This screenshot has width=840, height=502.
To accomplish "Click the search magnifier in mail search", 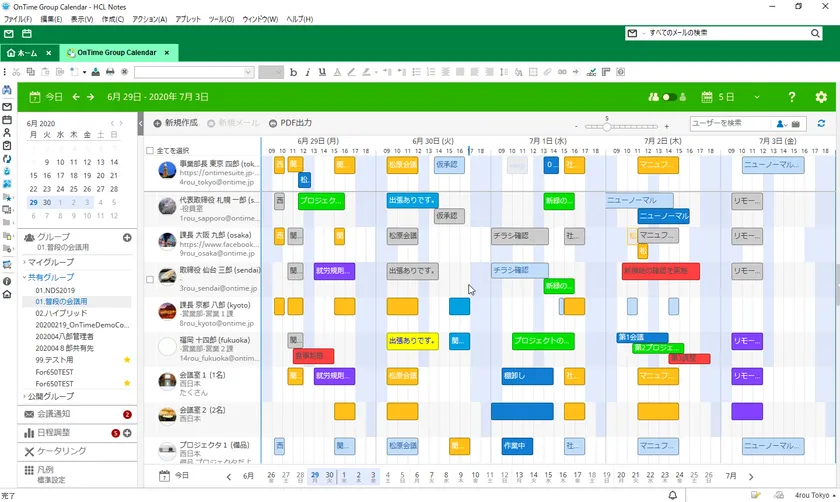I will [815, 33].
